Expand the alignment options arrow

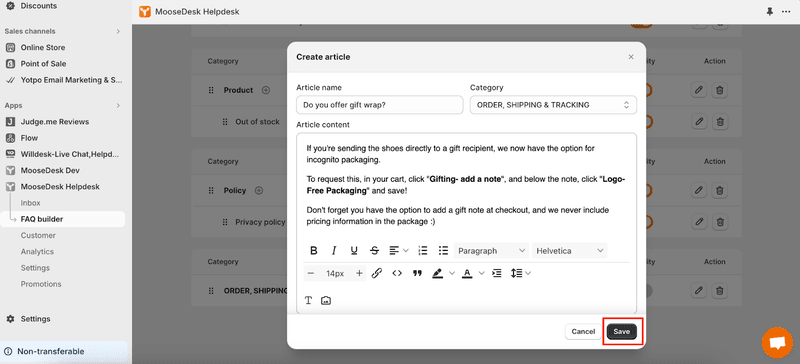click(x=406, y=251)
